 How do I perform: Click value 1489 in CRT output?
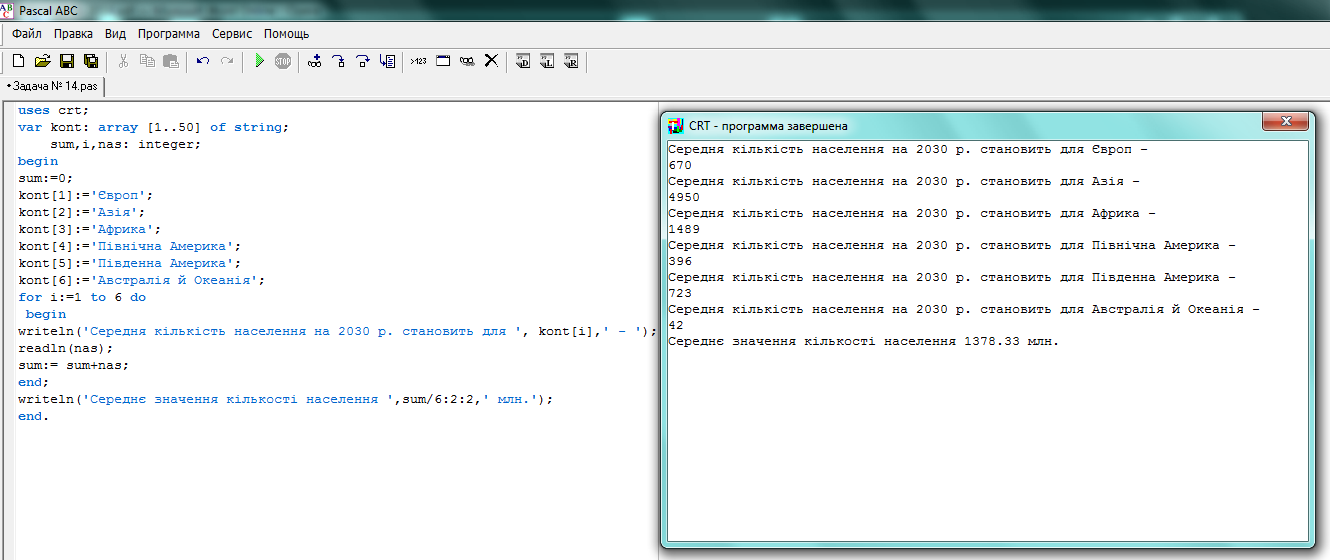[x=684, y=229]
